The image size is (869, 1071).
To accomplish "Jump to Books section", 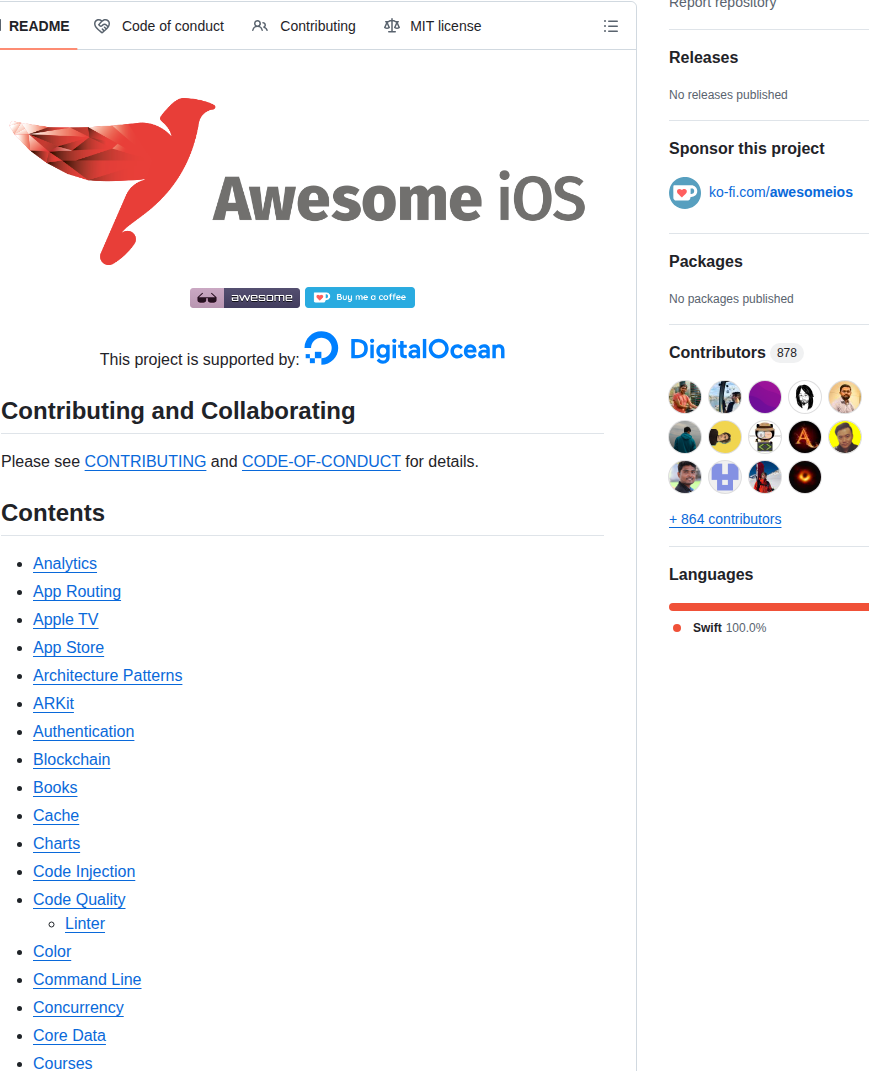I will coord(55,788).
